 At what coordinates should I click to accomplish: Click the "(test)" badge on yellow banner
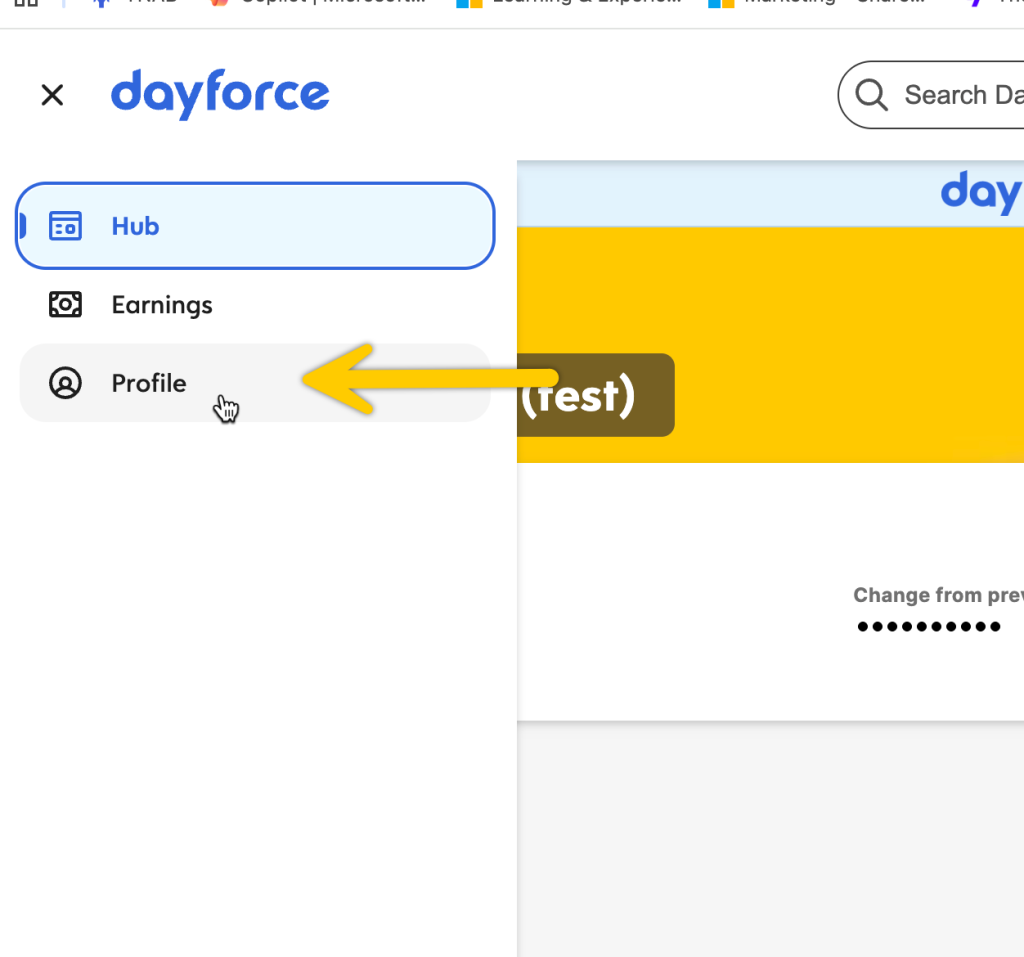click(x=594, y=395)
